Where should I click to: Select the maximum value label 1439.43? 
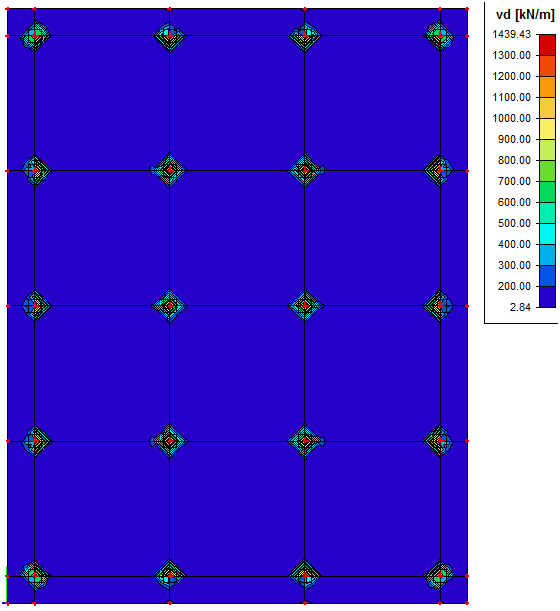click(x=511, y=34)
